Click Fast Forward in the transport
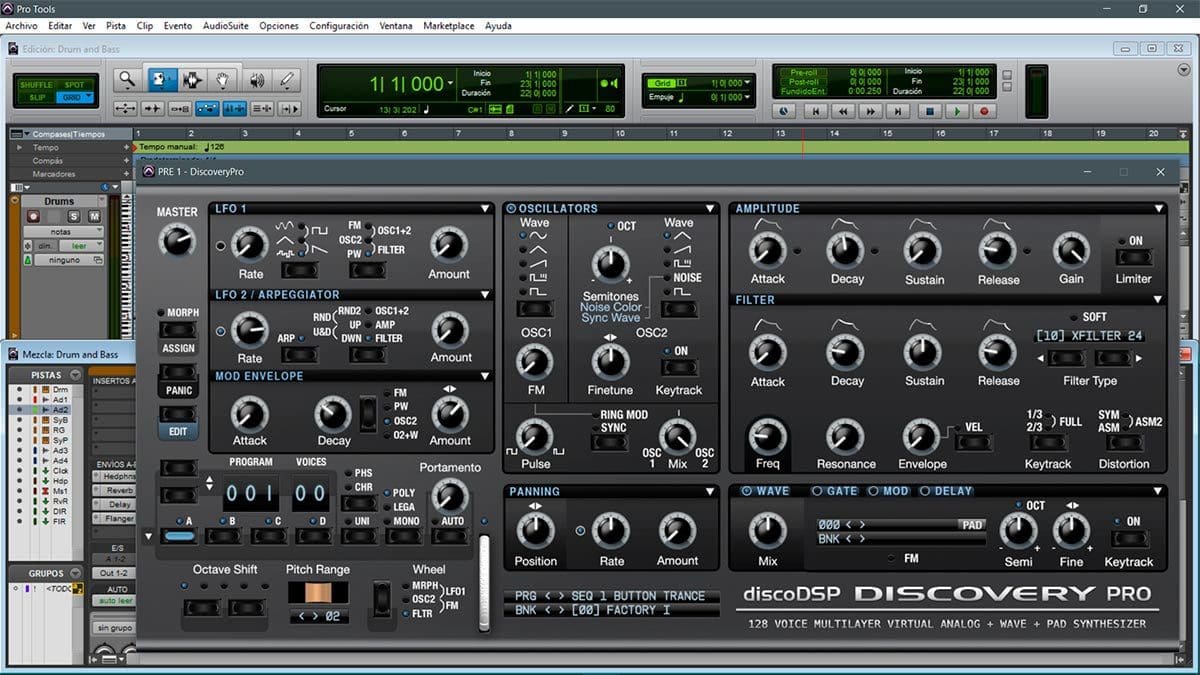Screen dimensions: 1200x675 coord(871,112)
